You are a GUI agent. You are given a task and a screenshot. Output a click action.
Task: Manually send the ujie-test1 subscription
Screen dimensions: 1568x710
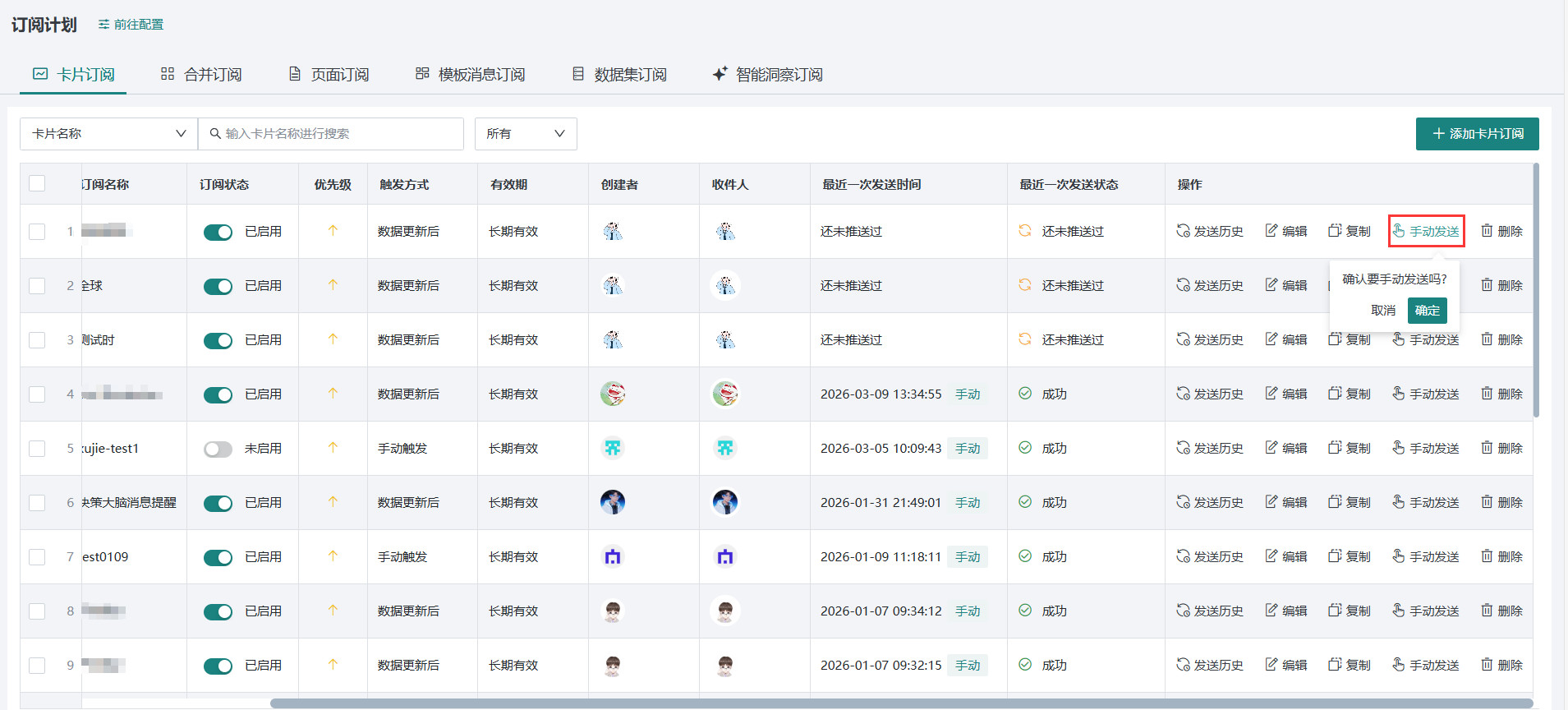(1426, 448)
